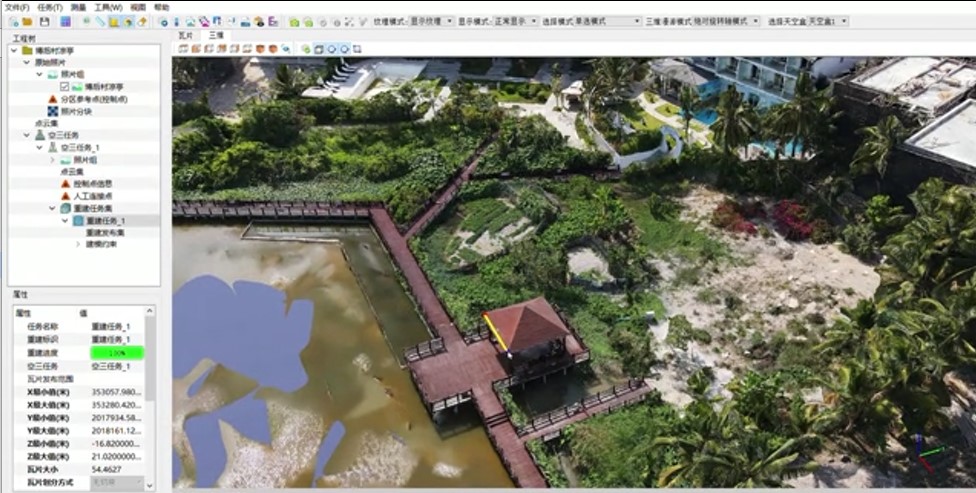Click the printer-like toolbar icon
This screenshot has height=493, width=976.
[x=245, y=22]
